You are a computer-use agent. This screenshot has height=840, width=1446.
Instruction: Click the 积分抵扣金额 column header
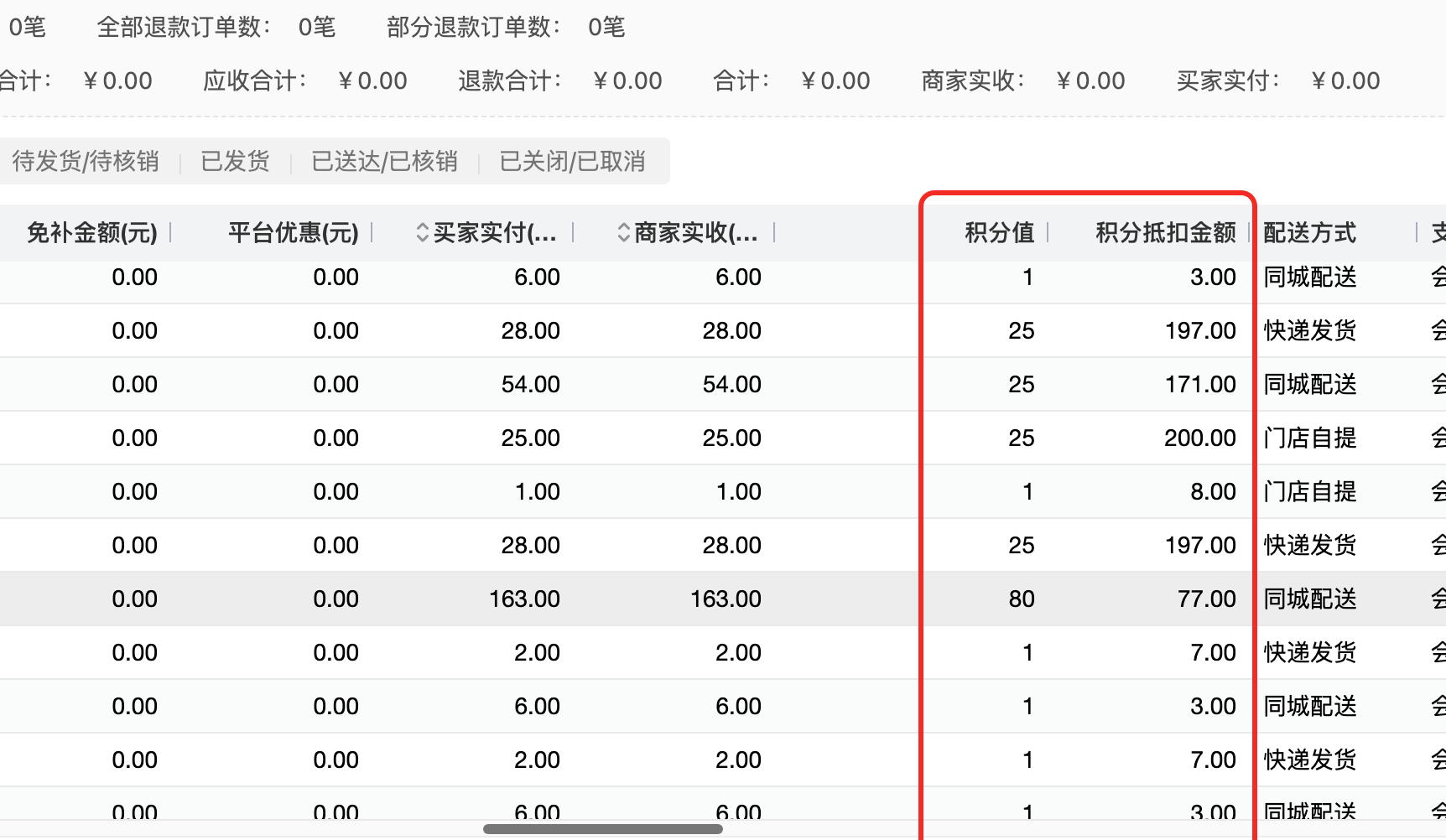tap(1165, 233)
